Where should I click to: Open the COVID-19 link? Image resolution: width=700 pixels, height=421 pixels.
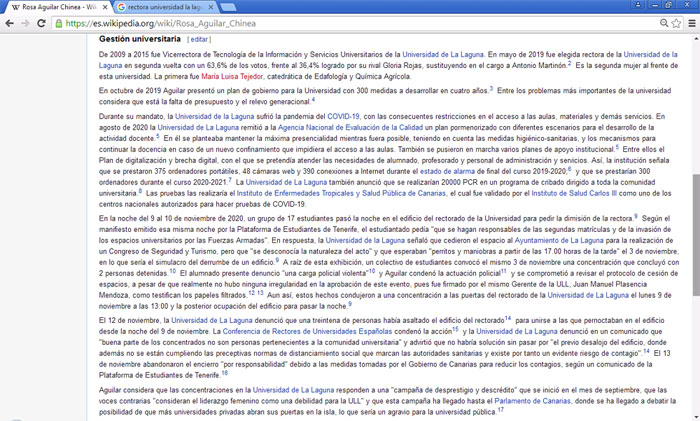(x=343, y=117)
